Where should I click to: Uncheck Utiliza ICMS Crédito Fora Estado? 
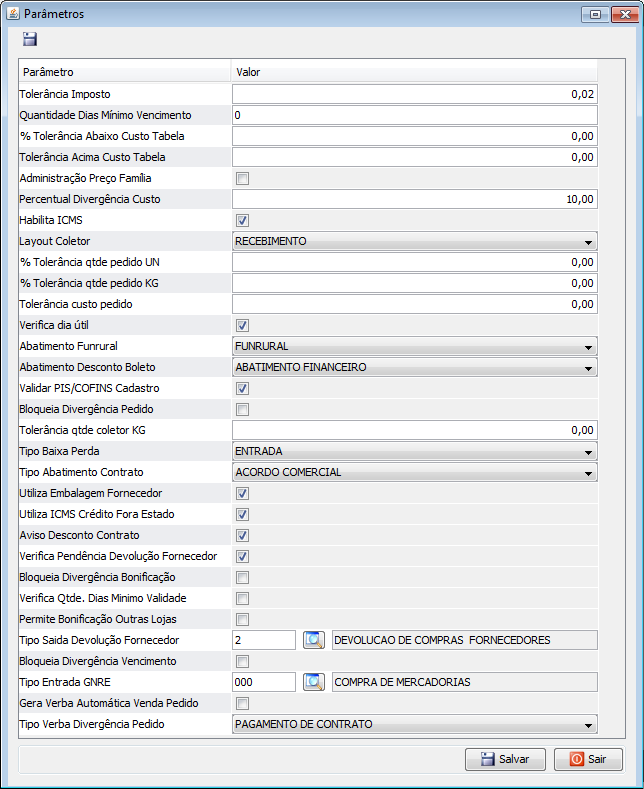pyautogui.click(x=243, y=515)
